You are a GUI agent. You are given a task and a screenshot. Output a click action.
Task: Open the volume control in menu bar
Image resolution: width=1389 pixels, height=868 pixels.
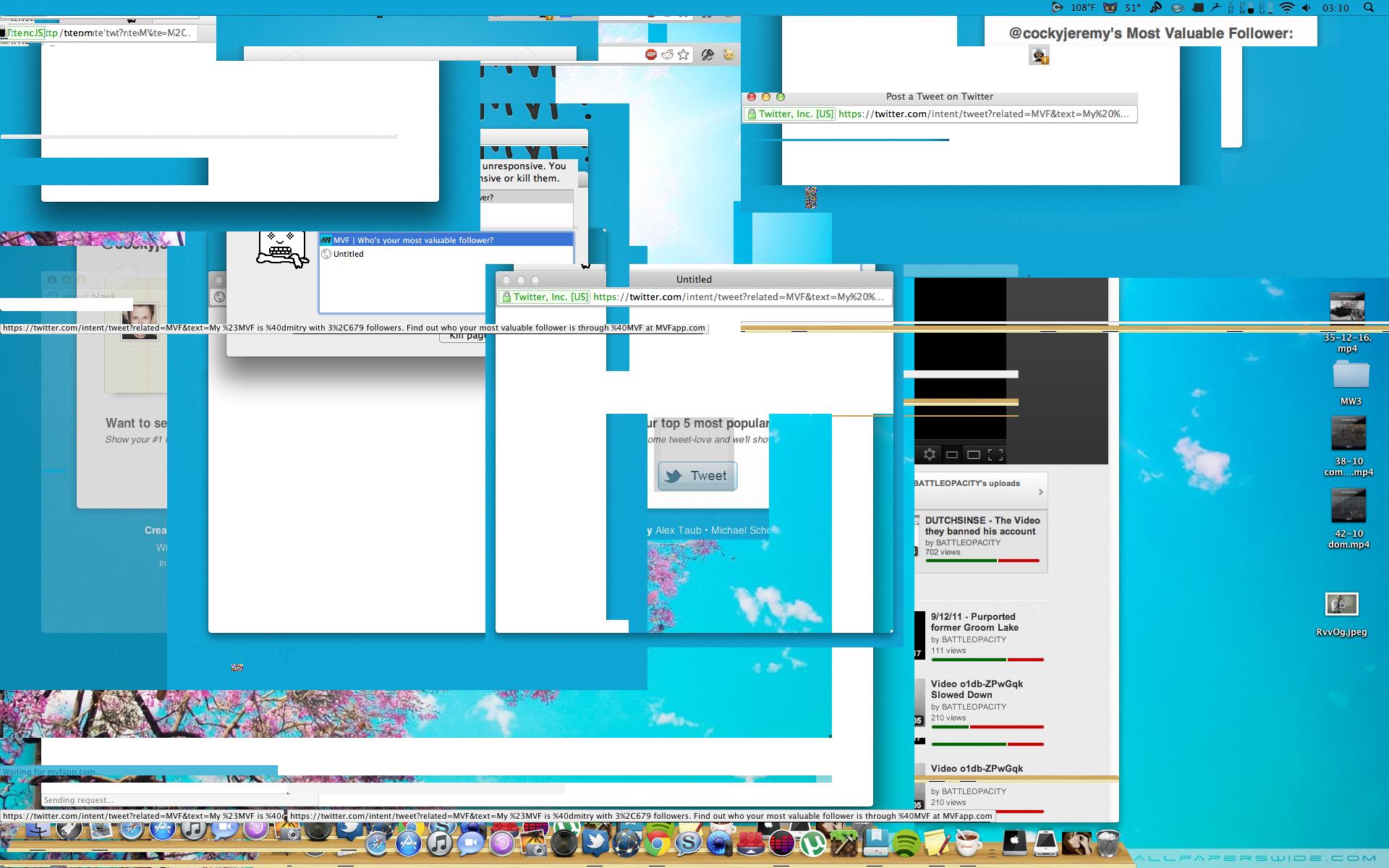(x=1306, y=8)
